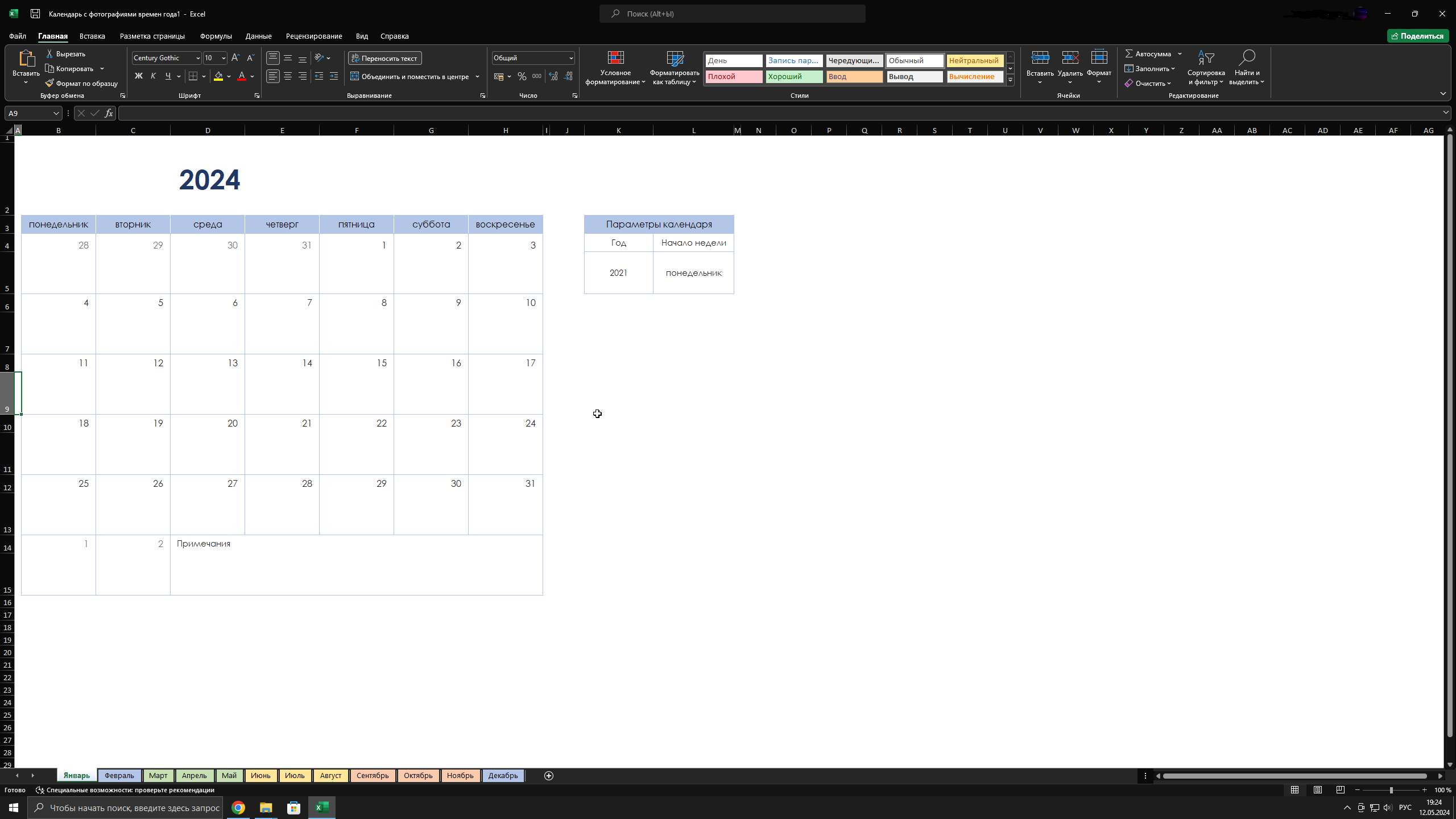
Task: Click the increase indent icon
Action: 334,76
